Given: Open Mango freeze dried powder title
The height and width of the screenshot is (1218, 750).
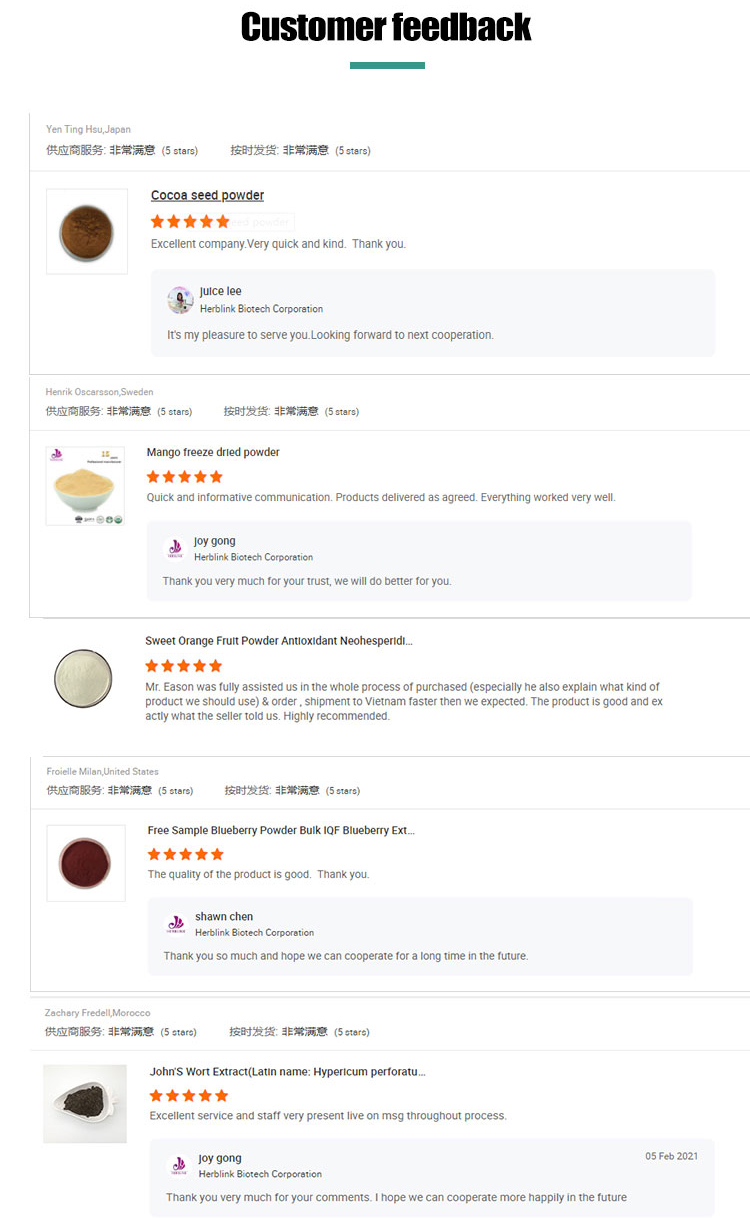Looking at the screenshot, I should [x=213, y=452].
